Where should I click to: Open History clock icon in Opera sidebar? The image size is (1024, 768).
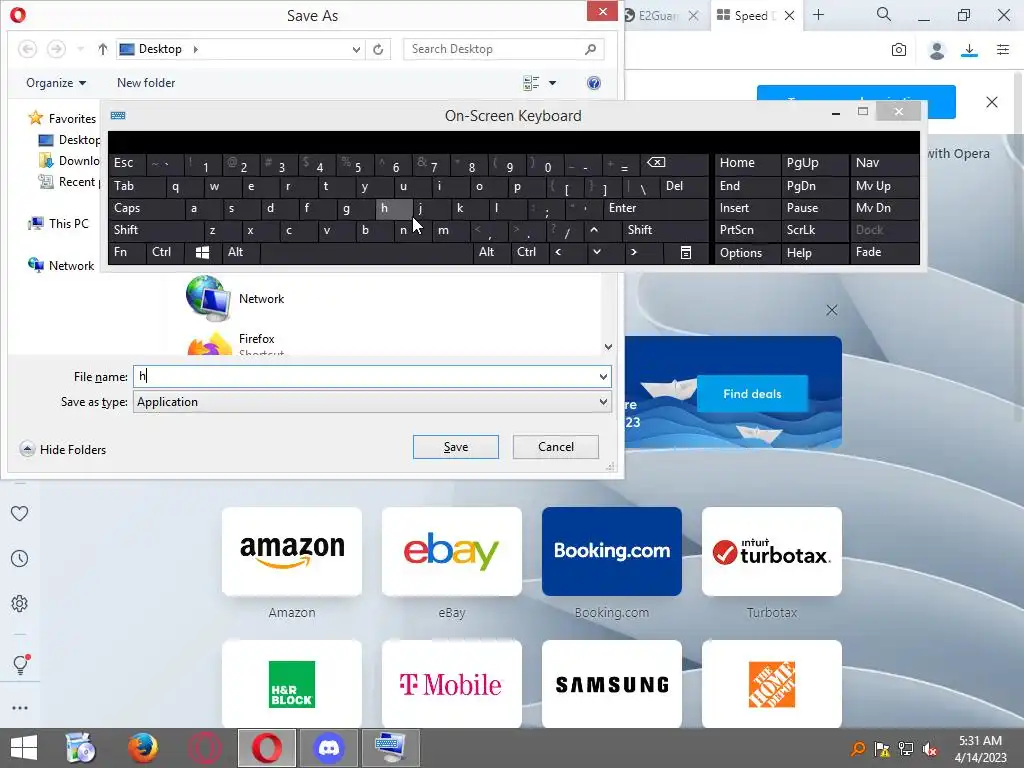pos(20,558)
